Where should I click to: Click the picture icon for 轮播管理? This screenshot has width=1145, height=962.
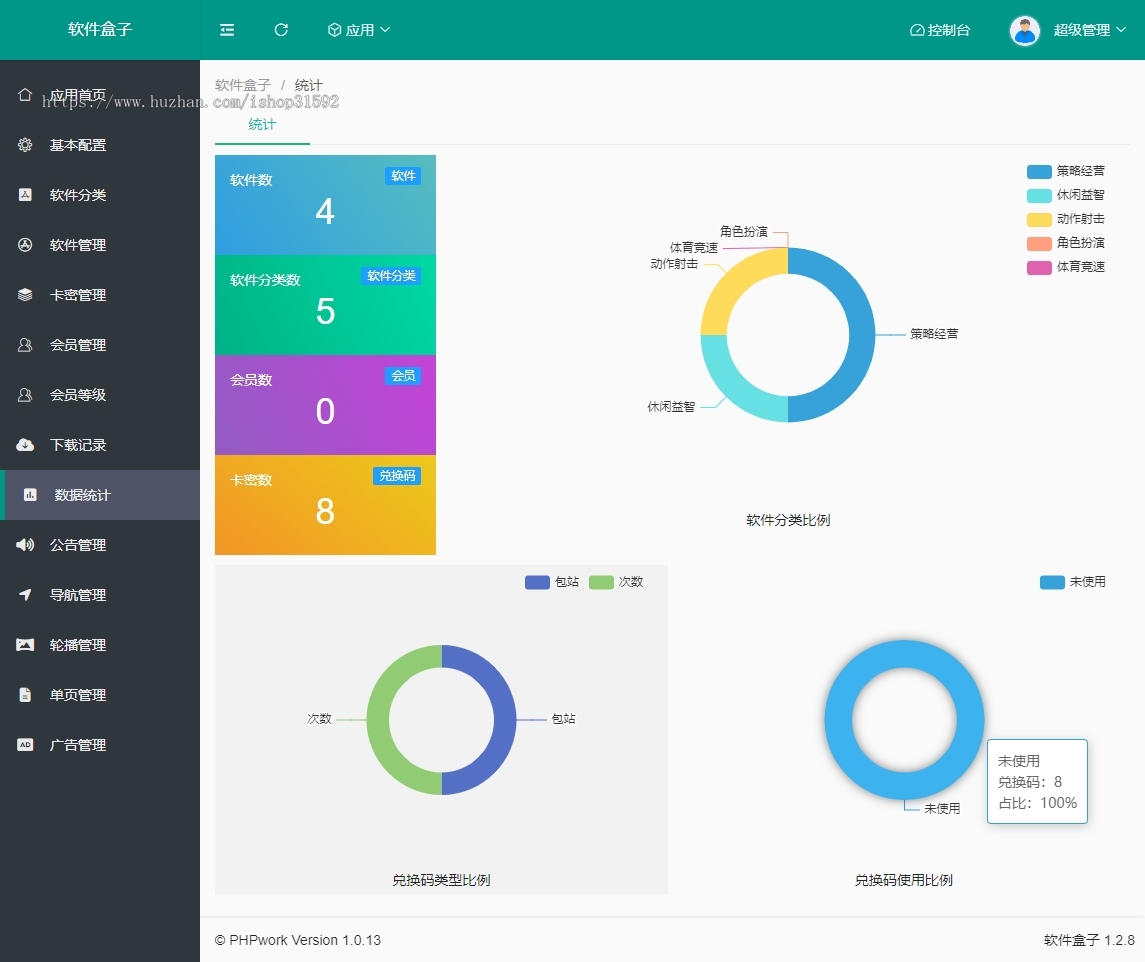tap(25, 645)
